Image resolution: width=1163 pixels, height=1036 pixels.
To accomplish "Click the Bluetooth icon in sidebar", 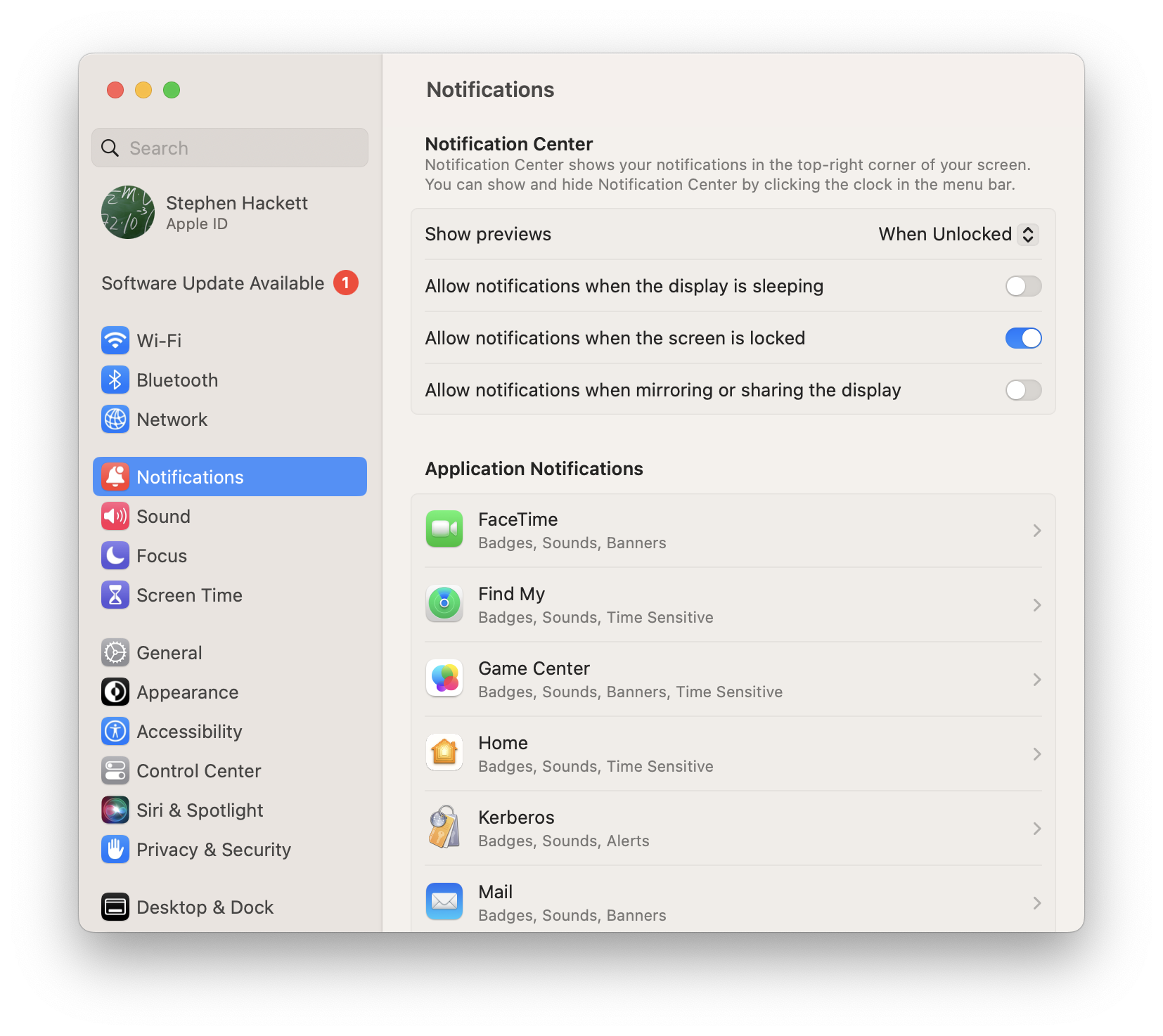I will click(115, 380).
